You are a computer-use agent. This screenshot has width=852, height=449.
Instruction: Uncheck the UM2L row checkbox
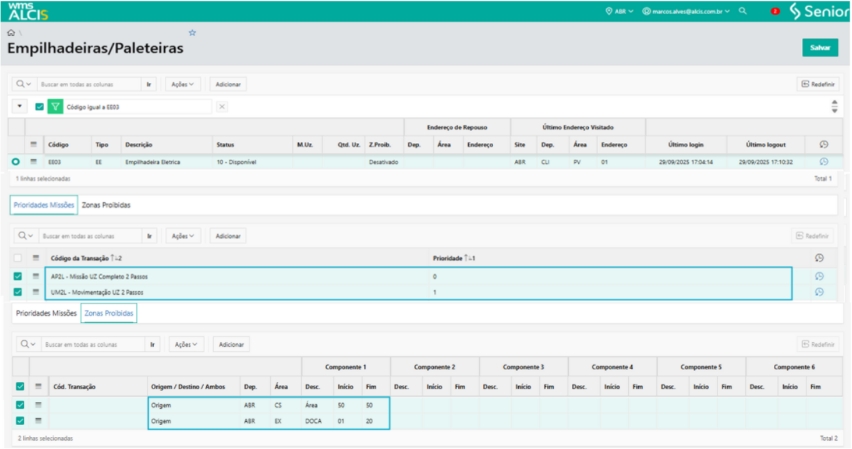point(18,292)
